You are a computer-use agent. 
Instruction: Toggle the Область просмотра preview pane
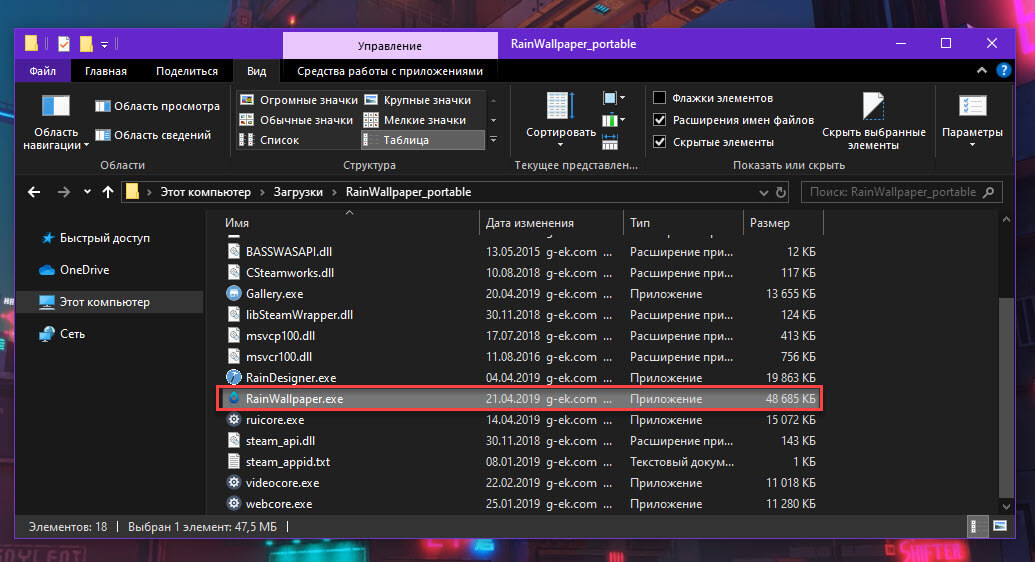pyautogui.click(x=157, y=106)
